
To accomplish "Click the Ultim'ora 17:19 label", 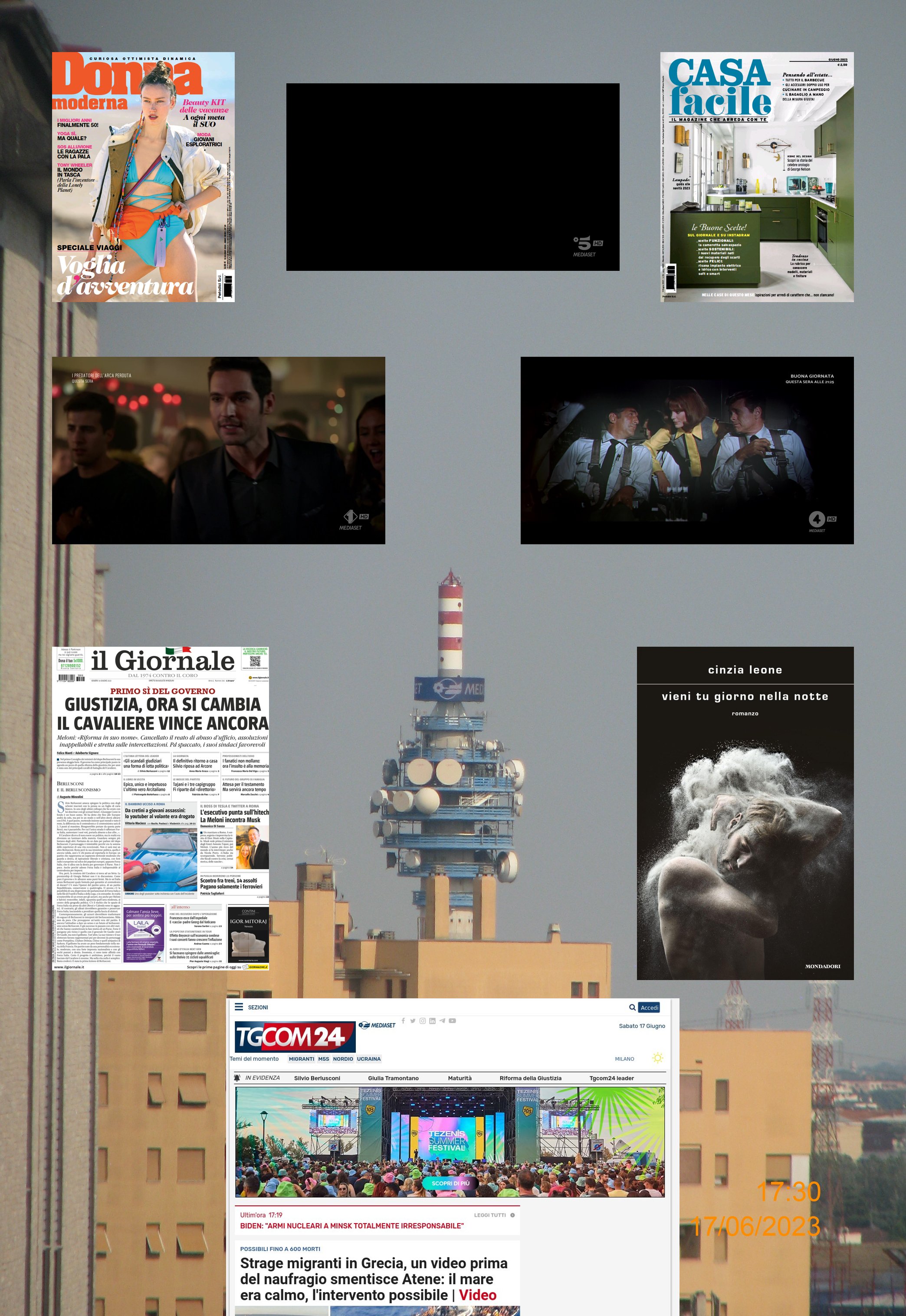I will click(x=261, y=1215).
